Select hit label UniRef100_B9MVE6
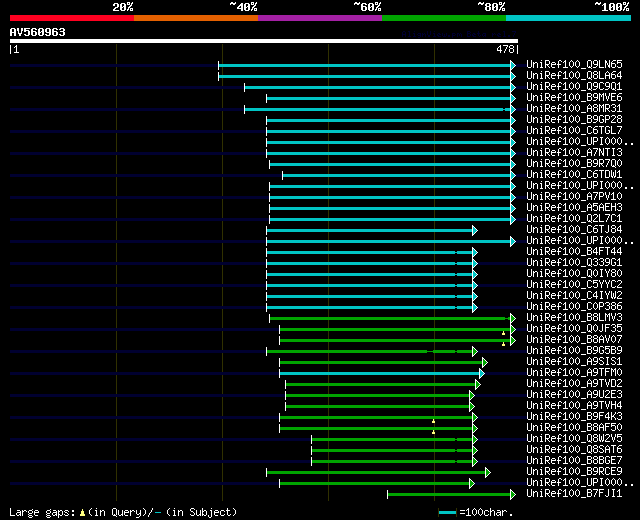640x520 pixels. pyautogui.click(x=574, y=98)
